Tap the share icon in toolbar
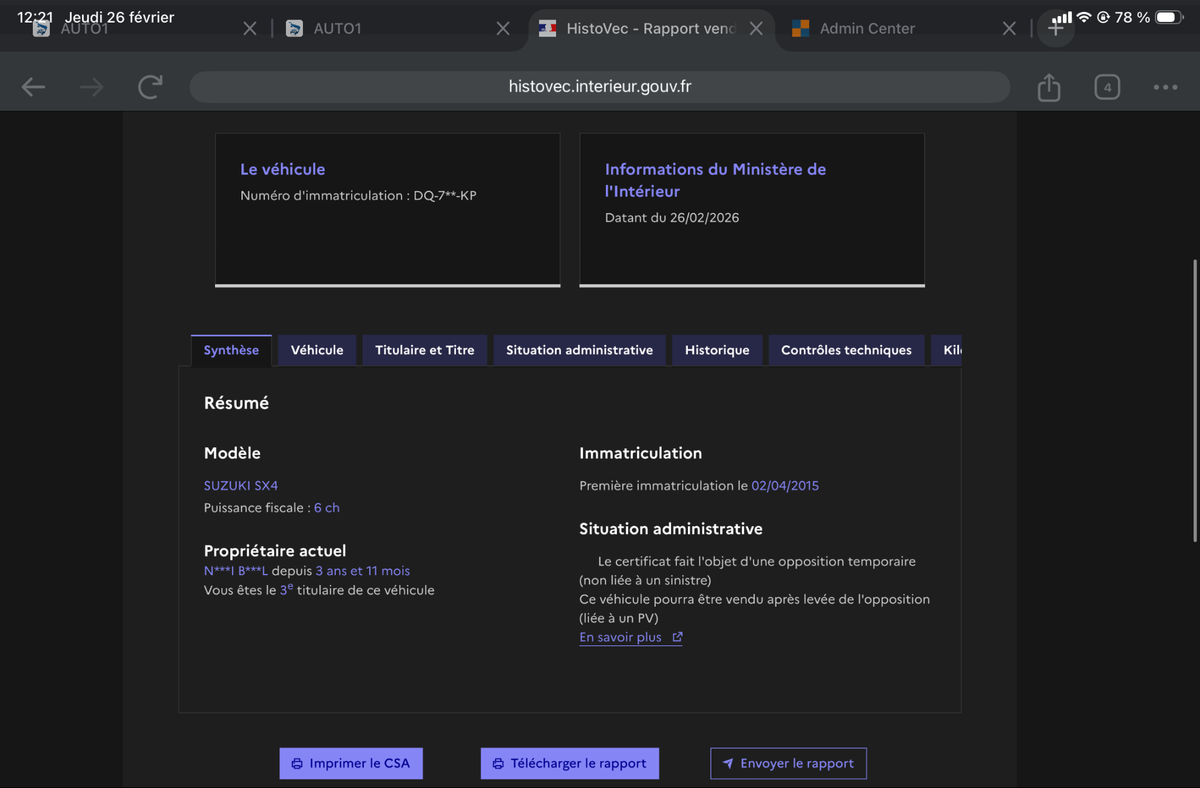Screen dimensions: 1200x788 click(x=1048, y=88)
